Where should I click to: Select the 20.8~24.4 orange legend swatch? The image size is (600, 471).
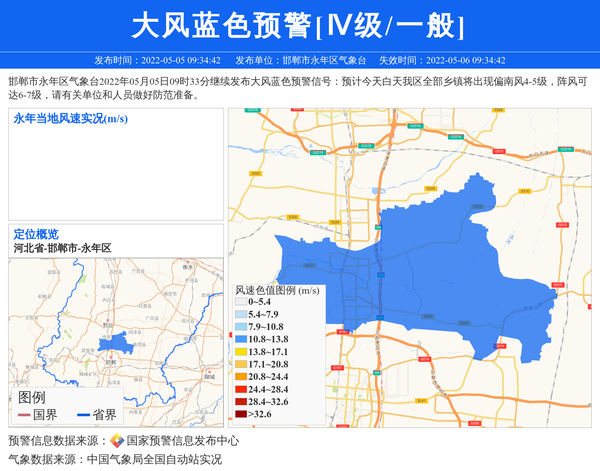click(240, 377)
